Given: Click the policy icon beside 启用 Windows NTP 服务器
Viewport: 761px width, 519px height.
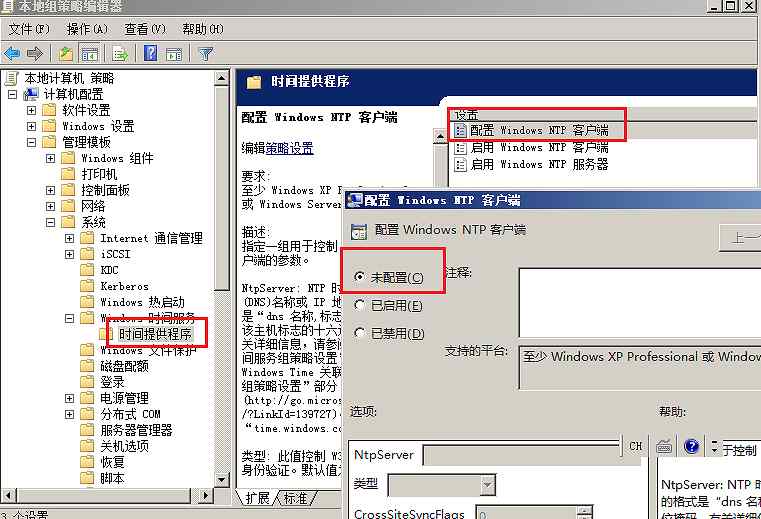Looking at the screenshot, I should [460, 164].
